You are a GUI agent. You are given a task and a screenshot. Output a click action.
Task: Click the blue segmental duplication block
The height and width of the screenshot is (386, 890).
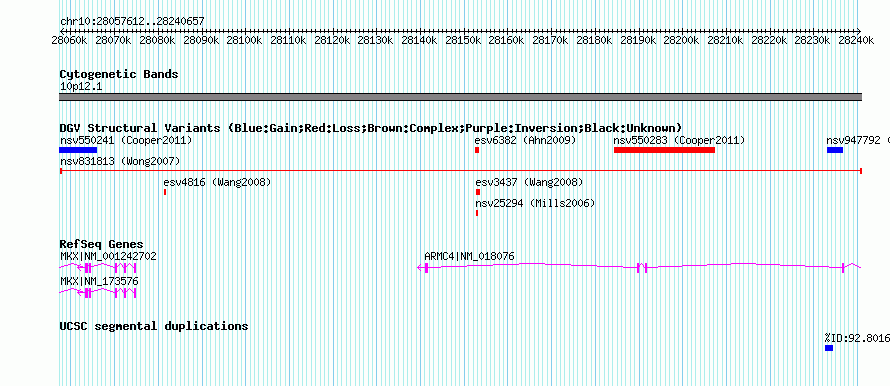point(829,348)
